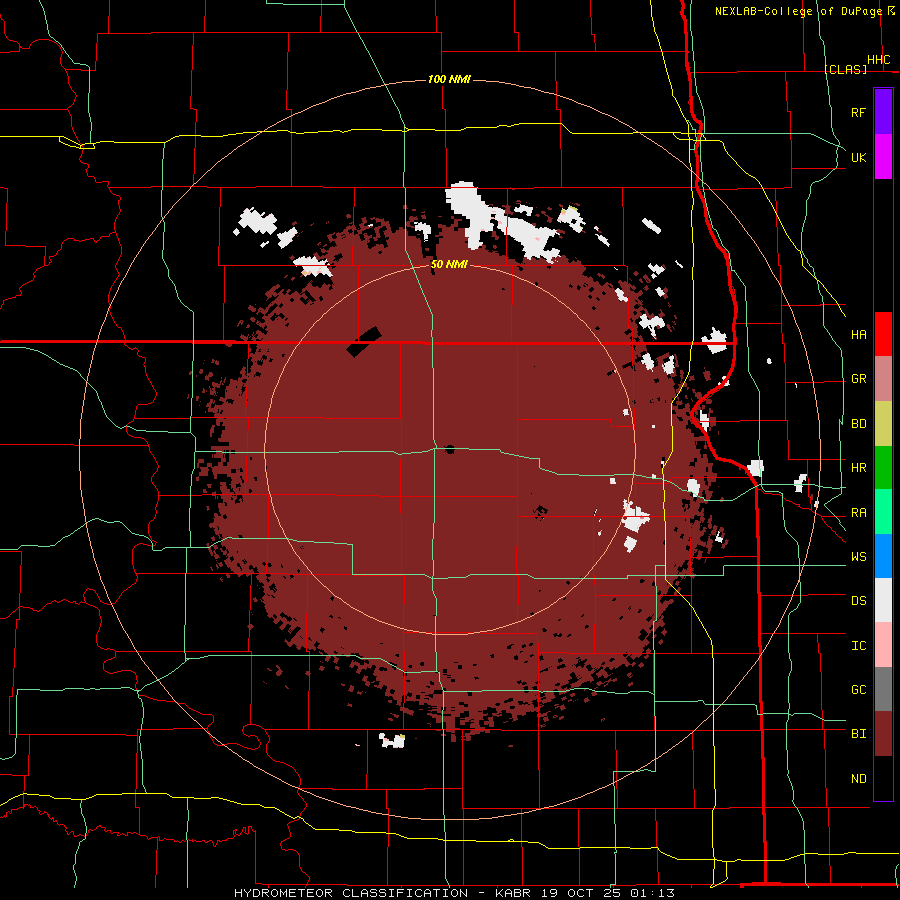Select the "BD" legend label
Screen dimensions: 900x900
pyautogui.click(x=858, y=424)
